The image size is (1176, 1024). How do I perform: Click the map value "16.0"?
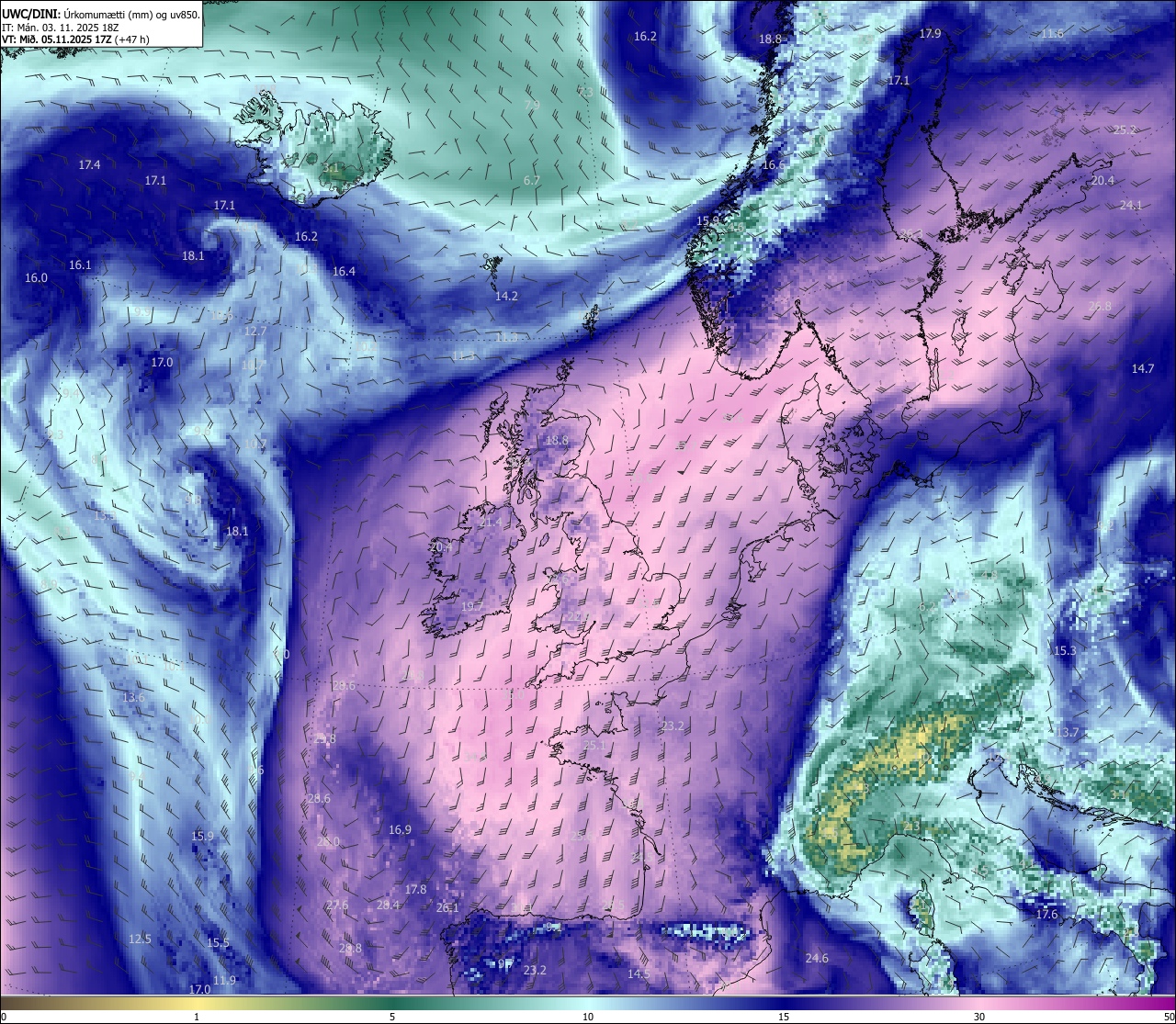(x=36, y=278)
